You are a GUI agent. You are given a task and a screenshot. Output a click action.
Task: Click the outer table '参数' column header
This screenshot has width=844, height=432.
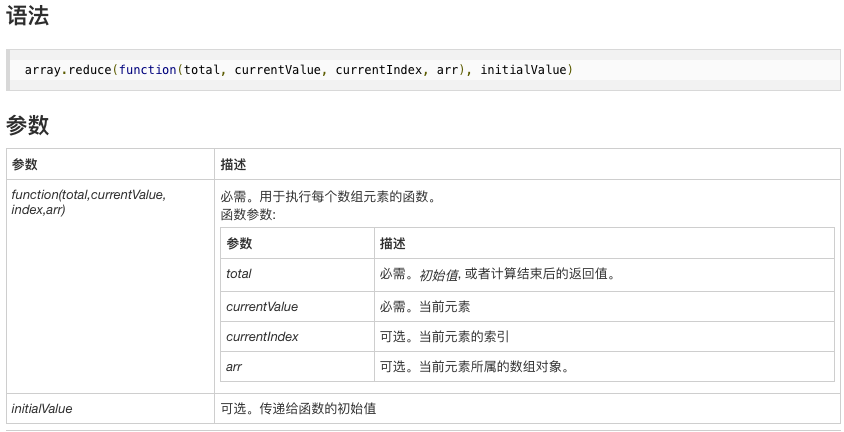110,165
